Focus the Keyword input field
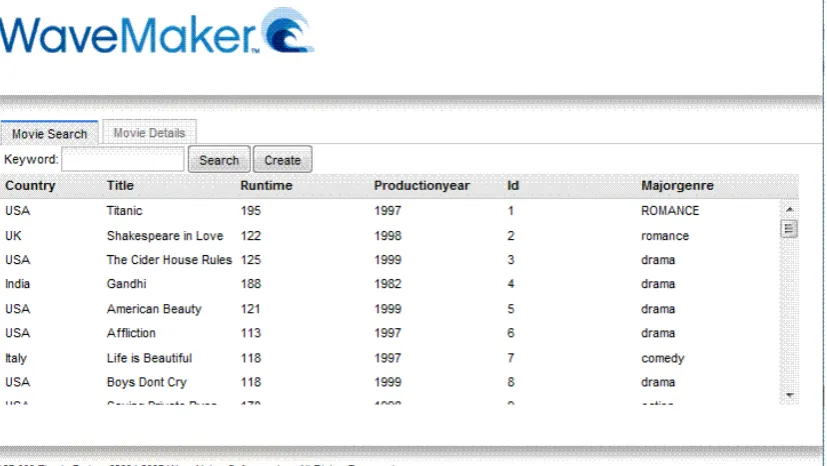This screenshot has width=827, height=466. [123, 159]
